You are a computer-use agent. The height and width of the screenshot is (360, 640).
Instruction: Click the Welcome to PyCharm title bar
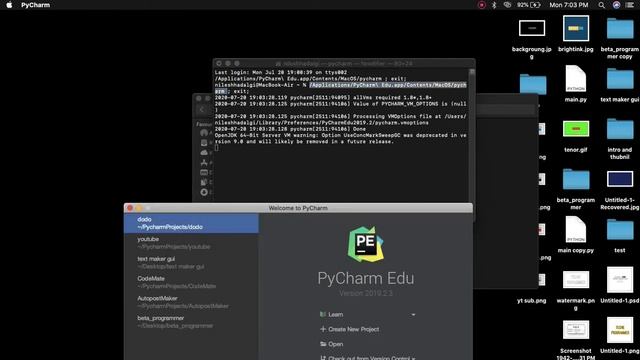pos(298,208)
